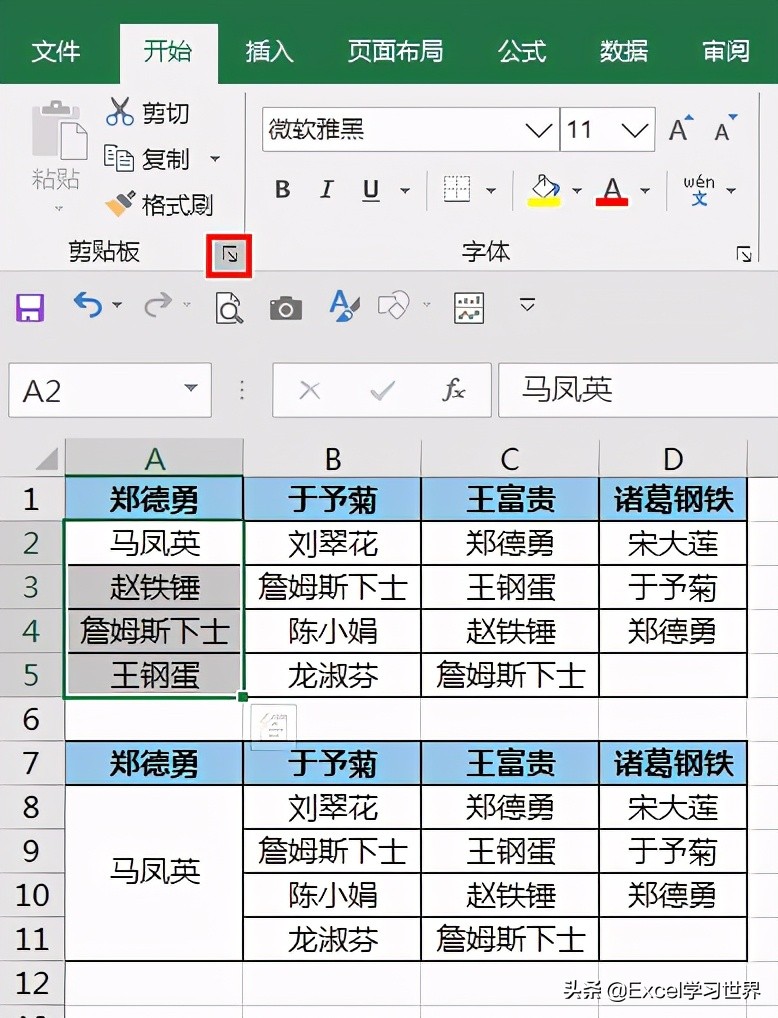Viewport: 778px width, 1018px height.
Task: Expand Undo history dropdown arrow
Action: [117, 304]
